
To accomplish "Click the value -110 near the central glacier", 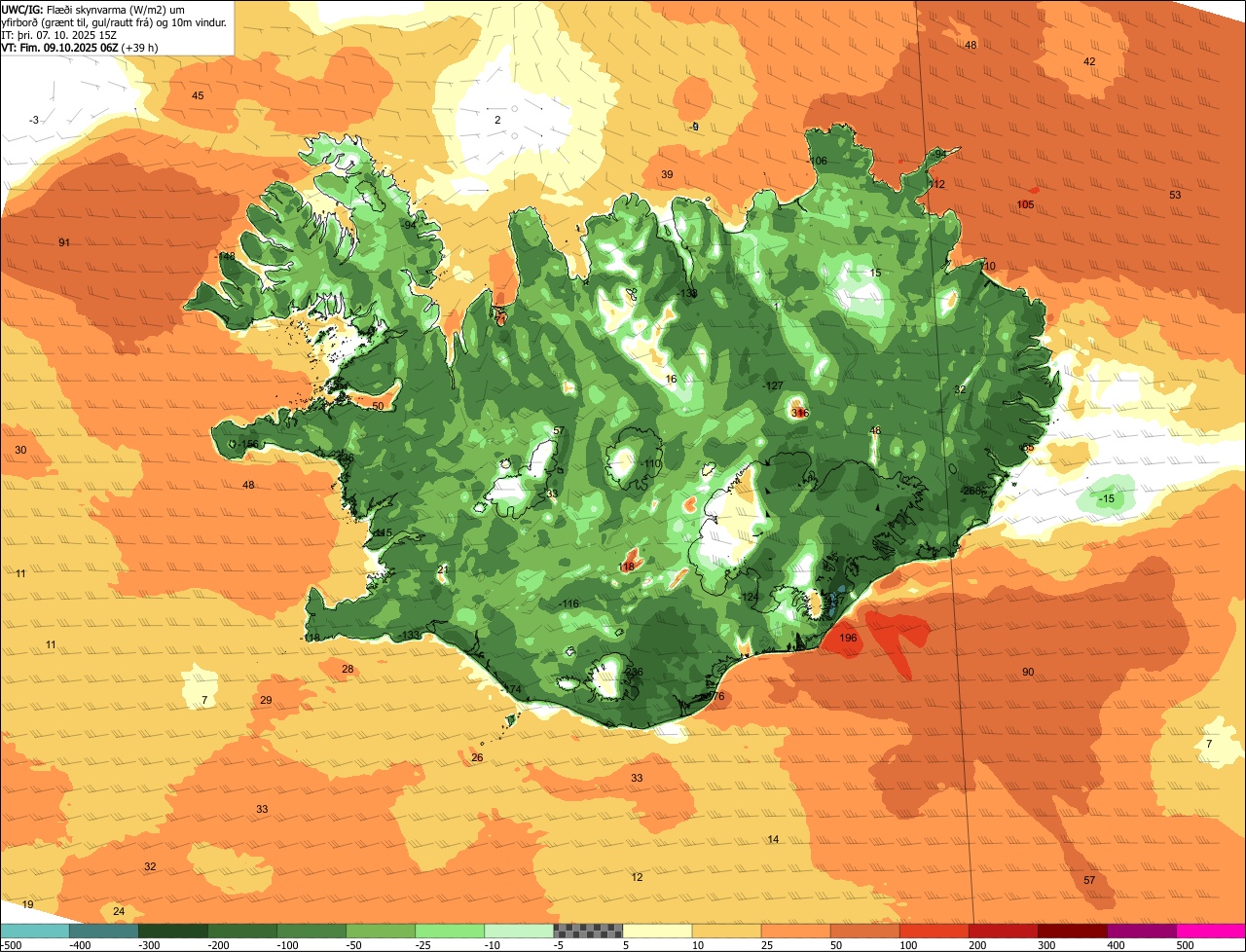I will (650, 463).
